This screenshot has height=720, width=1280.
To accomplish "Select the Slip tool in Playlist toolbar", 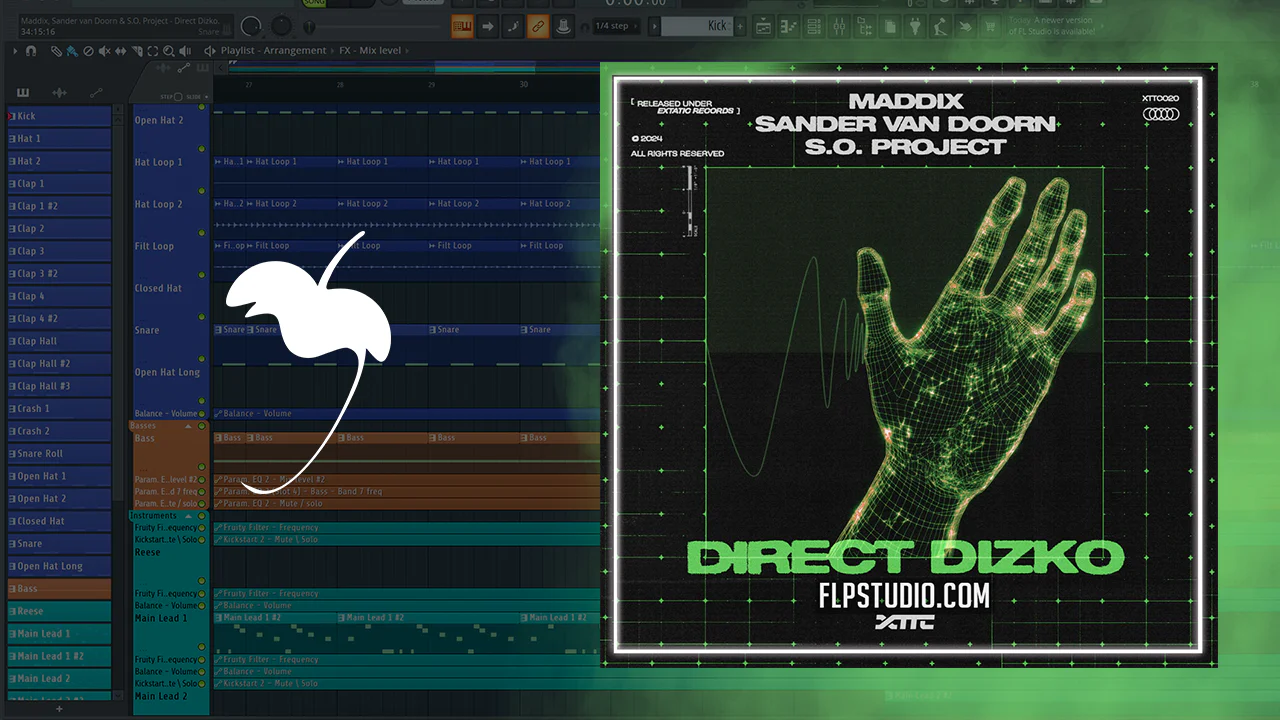I will tap(120, 50).
